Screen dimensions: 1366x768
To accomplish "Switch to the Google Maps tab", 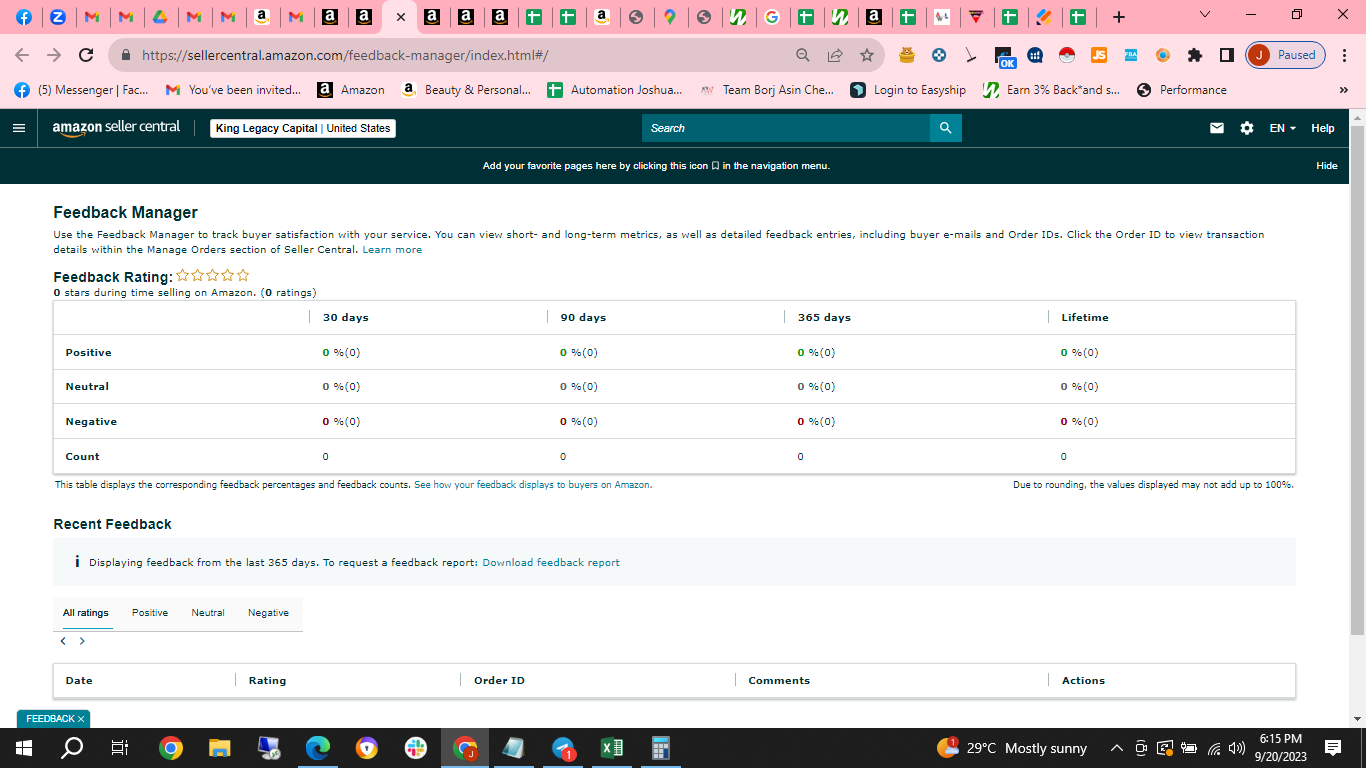I will (670, 17).
